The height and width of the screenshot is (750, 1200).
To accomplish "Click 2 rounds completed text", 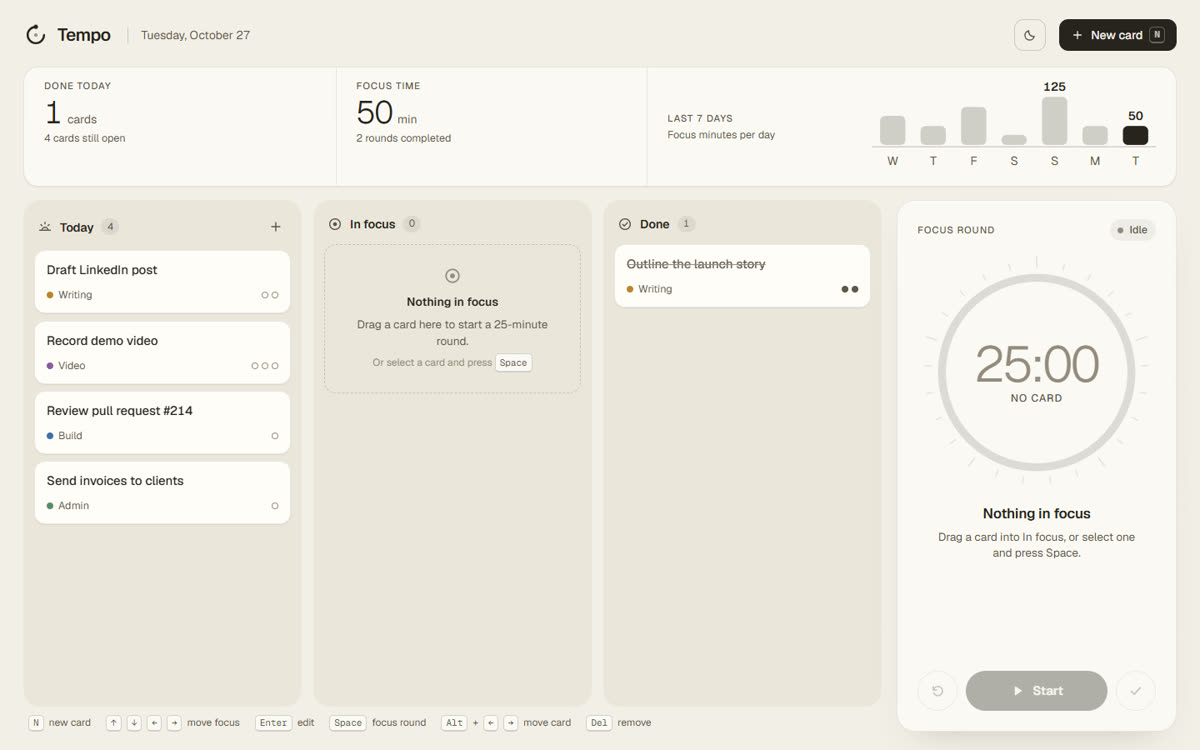I will click(x=403, y=139).
